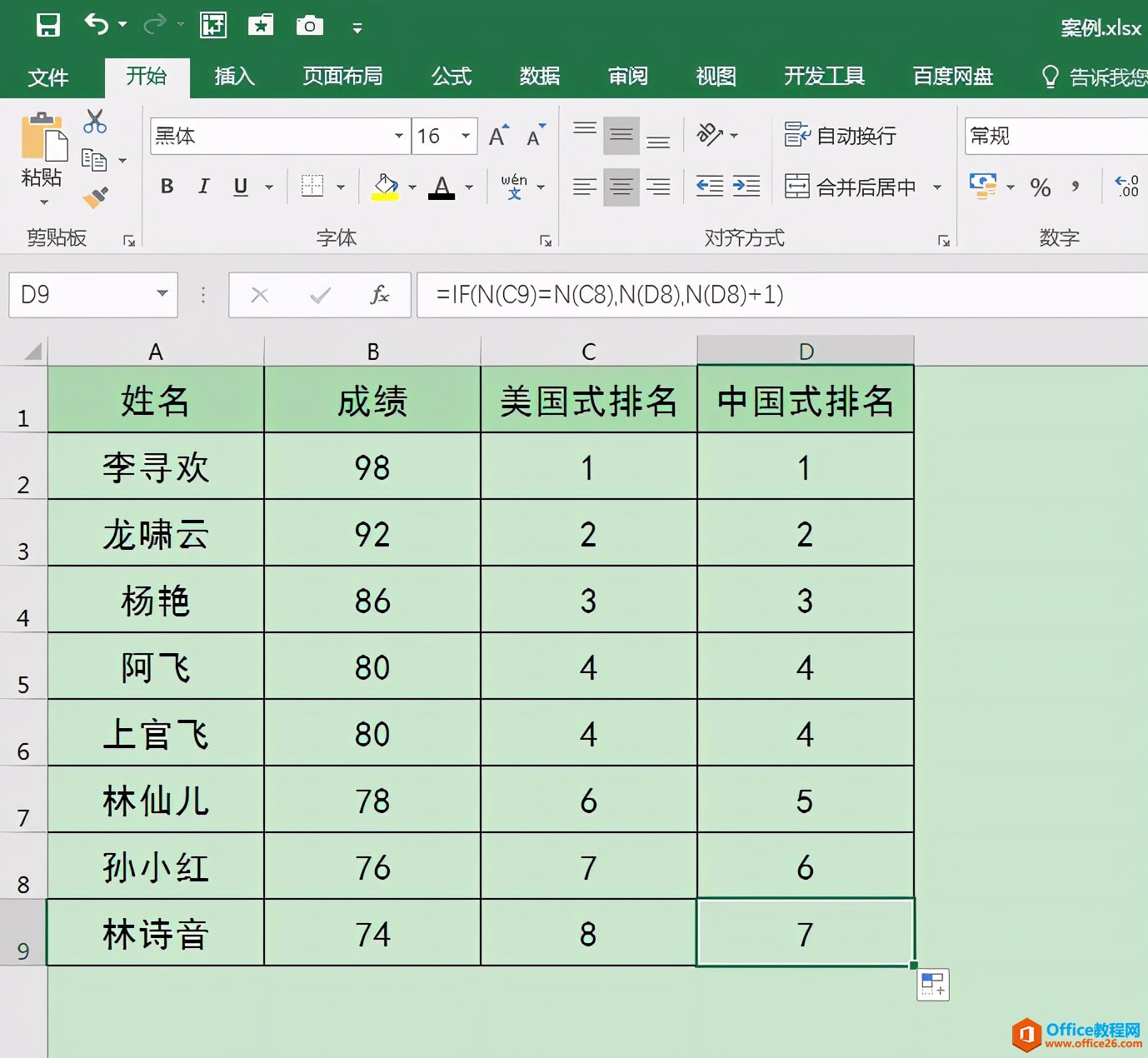Image resolution: width=1148 pixels, height=1058 pixels.
Task: Undo the last action
Action: pyautogui.click(x=97, y=25)
